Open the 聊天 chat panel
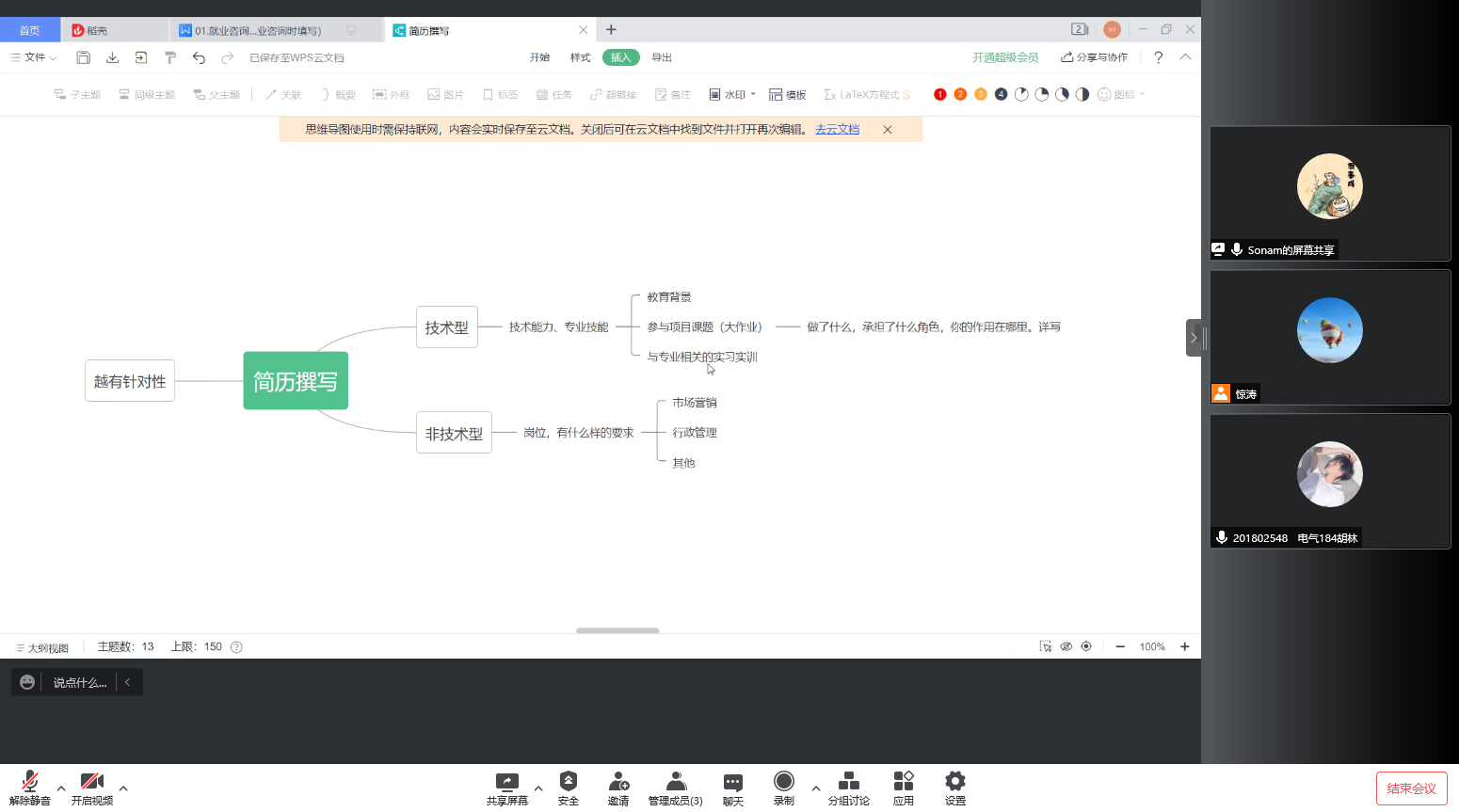 [732, 788]
